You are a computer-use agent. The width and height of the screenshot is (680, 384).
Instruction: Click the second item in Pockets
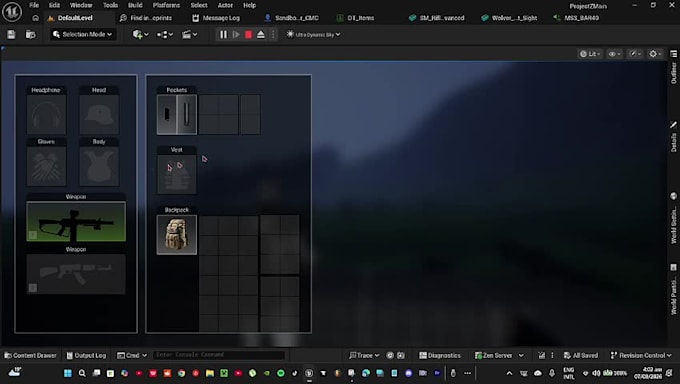pos(186,115)
